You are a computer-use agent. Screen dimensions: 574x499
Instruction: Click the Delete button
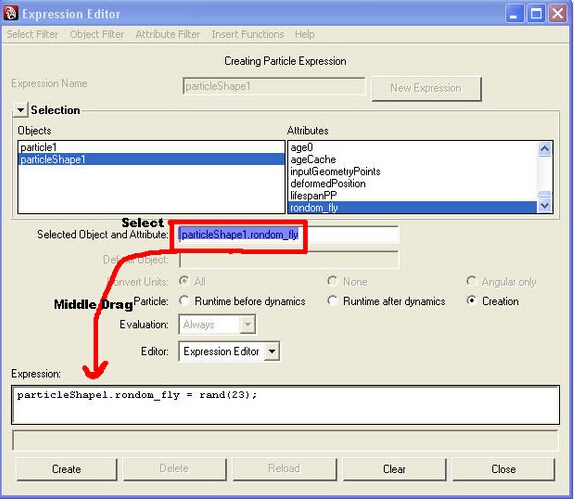point(174,469)
